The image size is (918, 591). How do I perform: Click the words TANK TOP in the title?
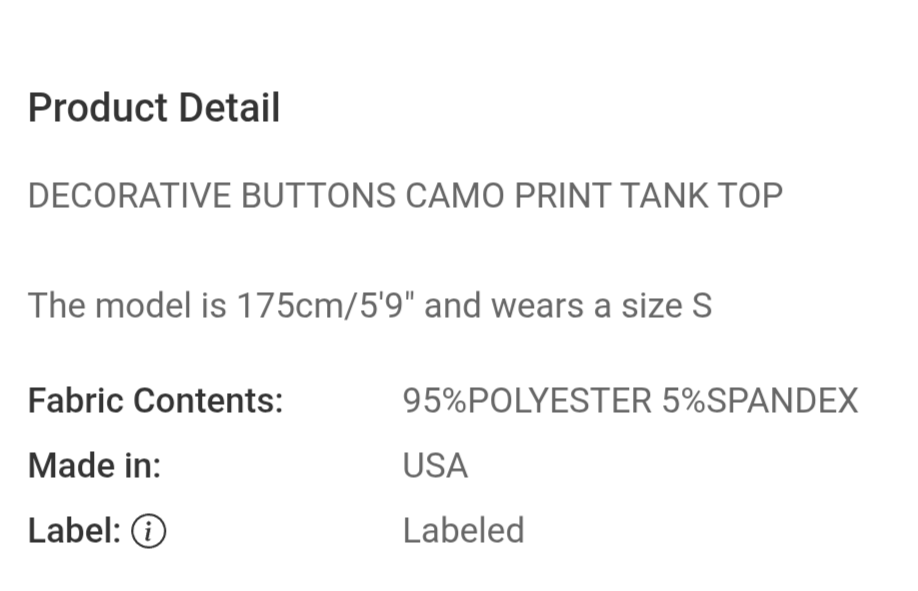click(701, 196)
